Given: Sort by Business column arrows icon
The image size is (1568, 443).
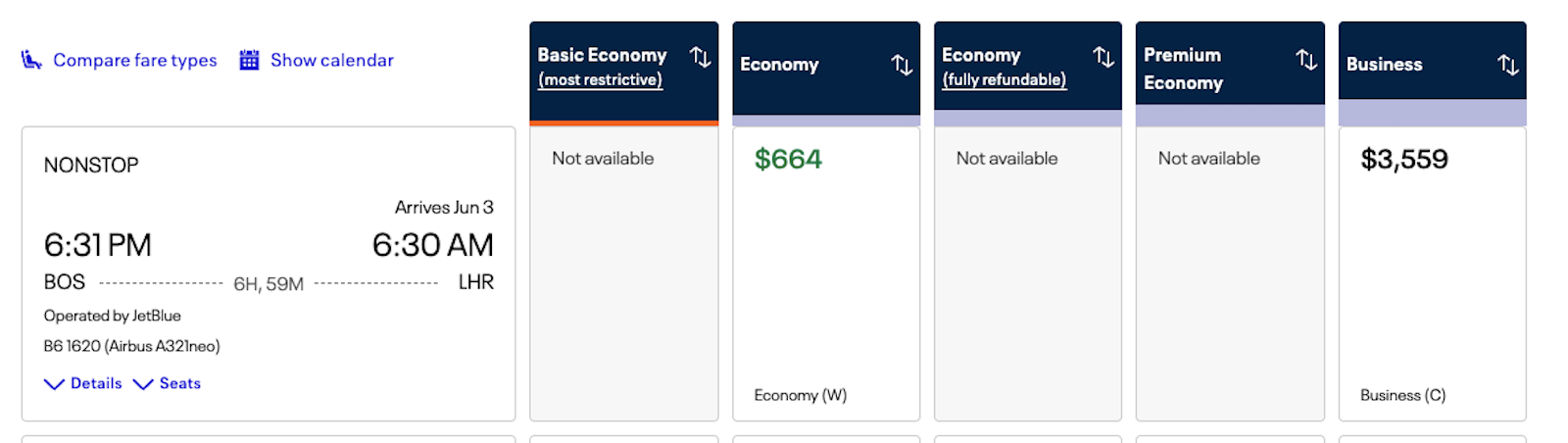Looking at the screenshot, I should click(x=1508, y=65).
